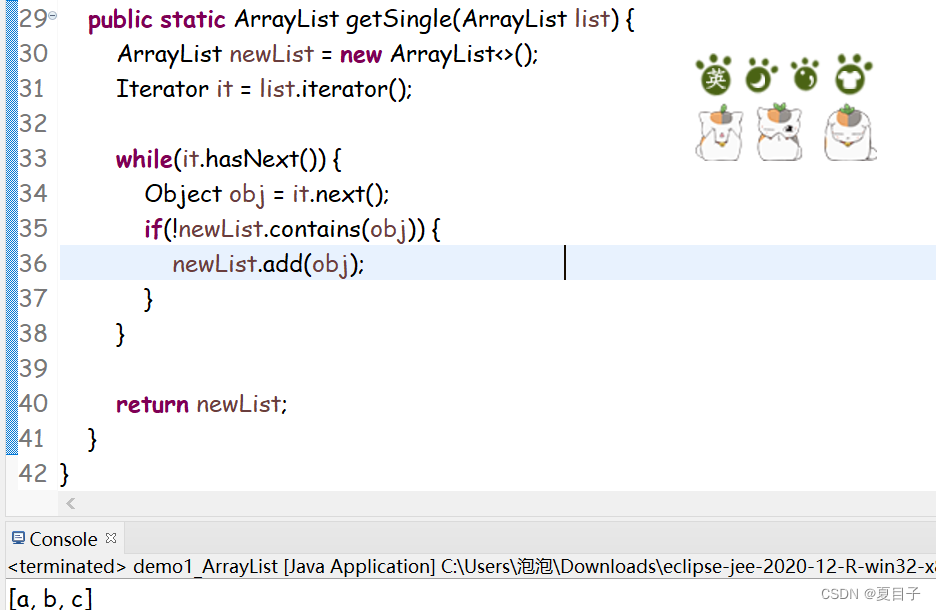Click 'Iterator it = list.iterator();' line
The width and height of the screenshot is (936, 610).
(264, 89)
